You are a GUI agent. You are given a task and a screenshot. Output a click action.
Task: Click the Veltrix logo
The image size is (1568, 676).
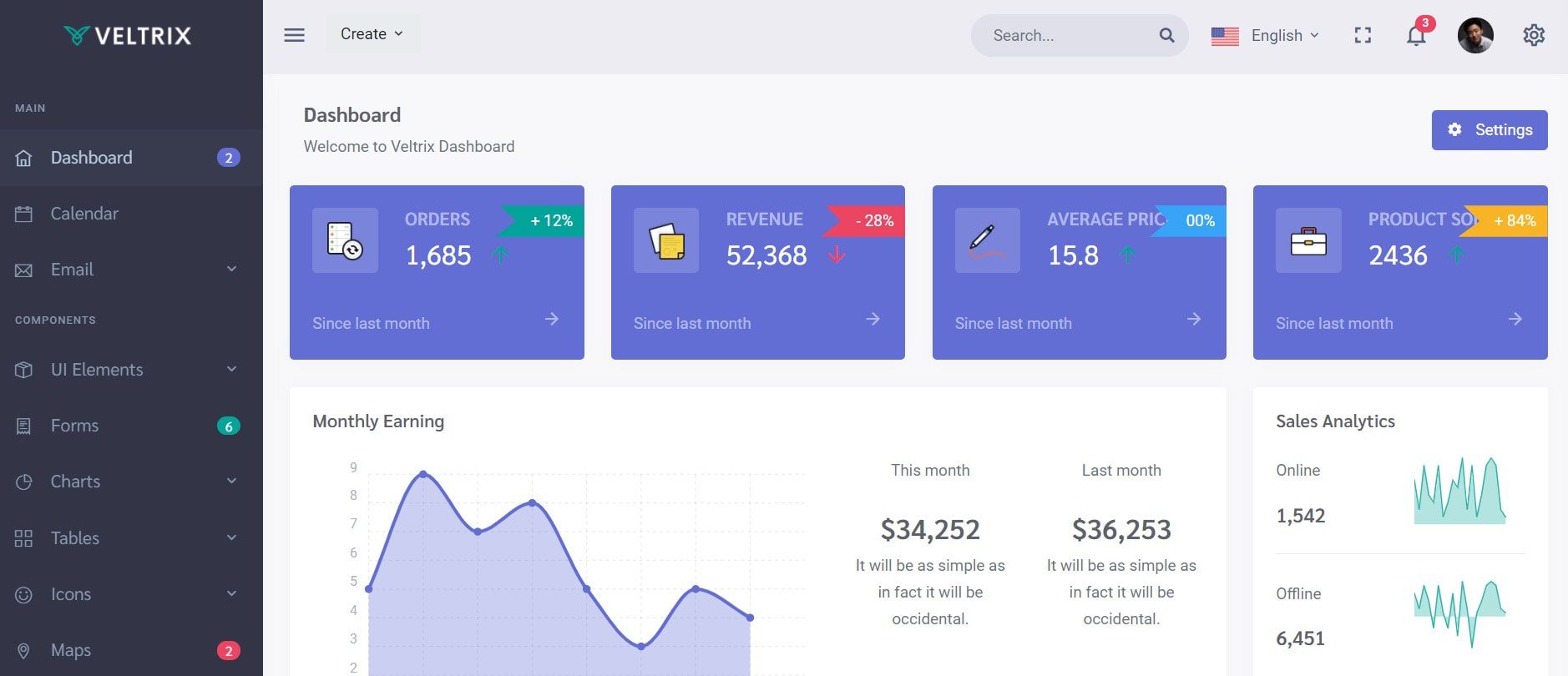pyautogui.click(x=128, y=35)
